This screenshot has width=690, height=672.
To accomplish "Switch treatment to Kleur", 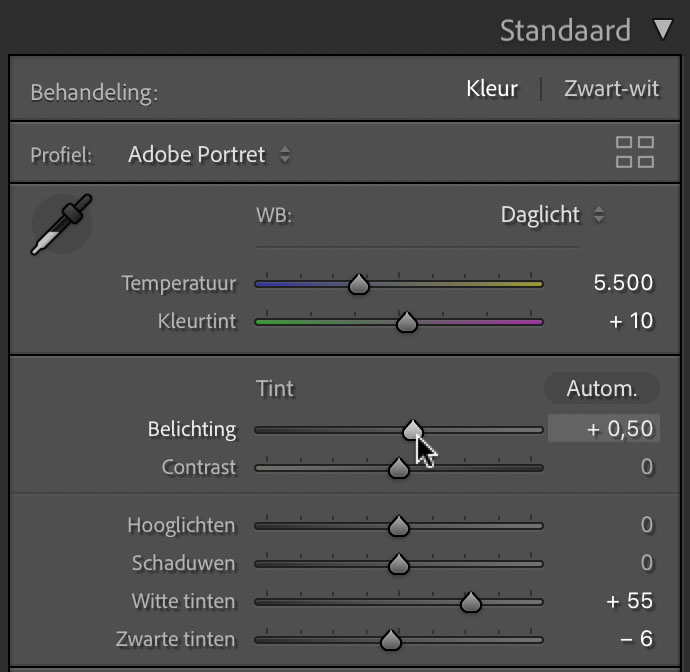I will pyautogui.click(x=492, y=88).
